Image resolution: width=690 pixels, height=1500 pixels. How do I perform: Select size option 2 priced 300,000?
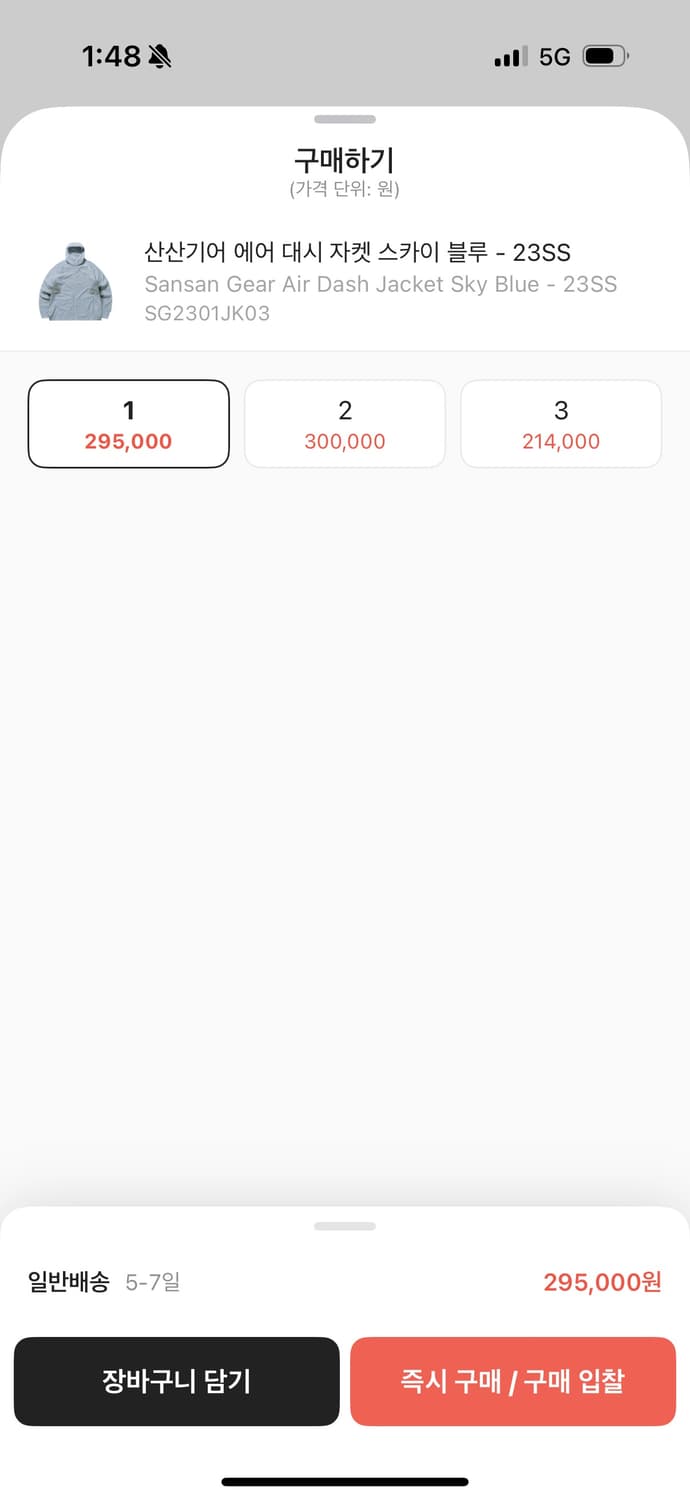pos(345,424)
